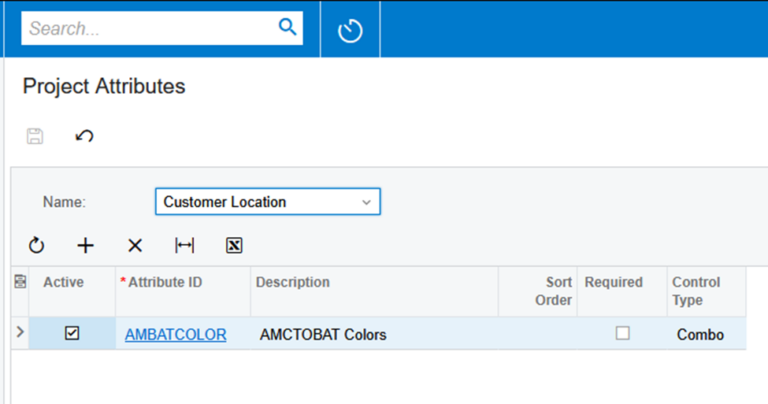Click the search magnifier icon
Screen dimensions: 768x404
tap(288, 27)
